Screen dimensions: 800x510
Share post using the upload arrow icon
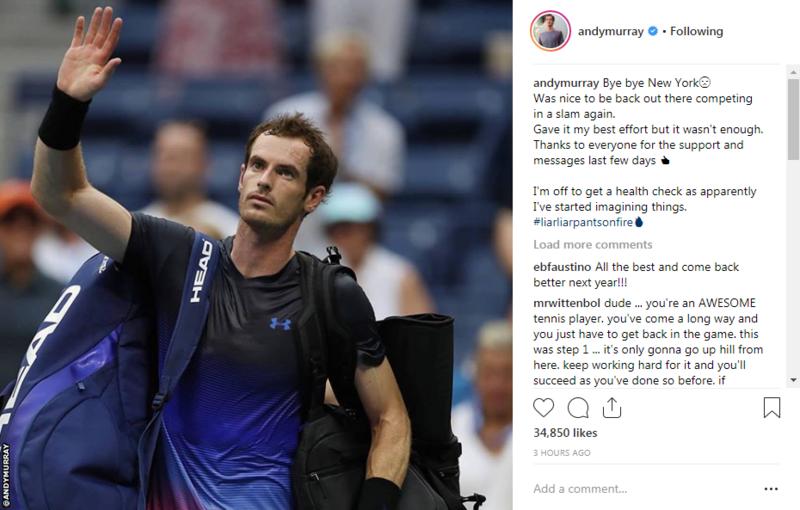click(612, 407)
